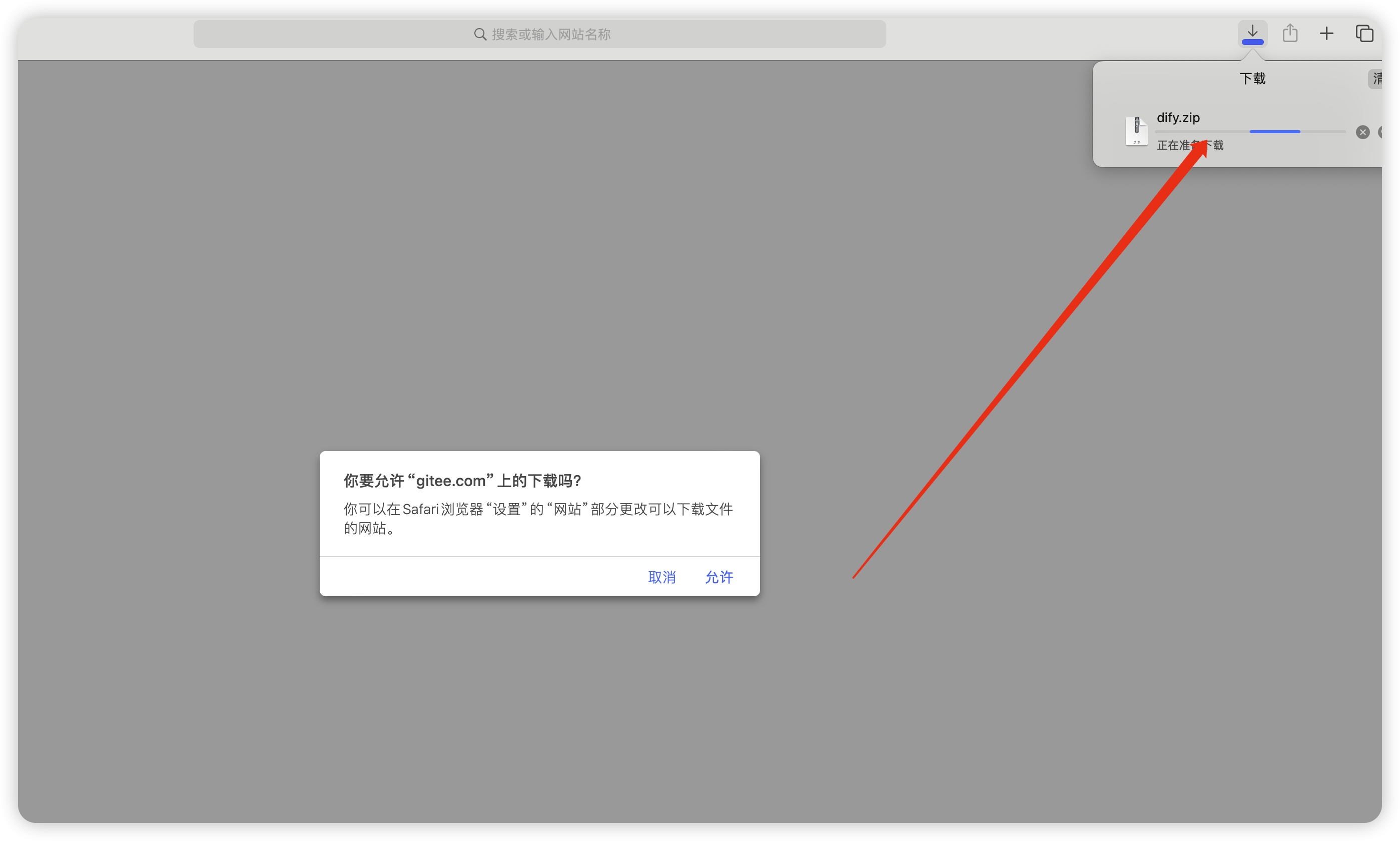Add a new tab with plus icon
1400x841 pixels.
1326,34
